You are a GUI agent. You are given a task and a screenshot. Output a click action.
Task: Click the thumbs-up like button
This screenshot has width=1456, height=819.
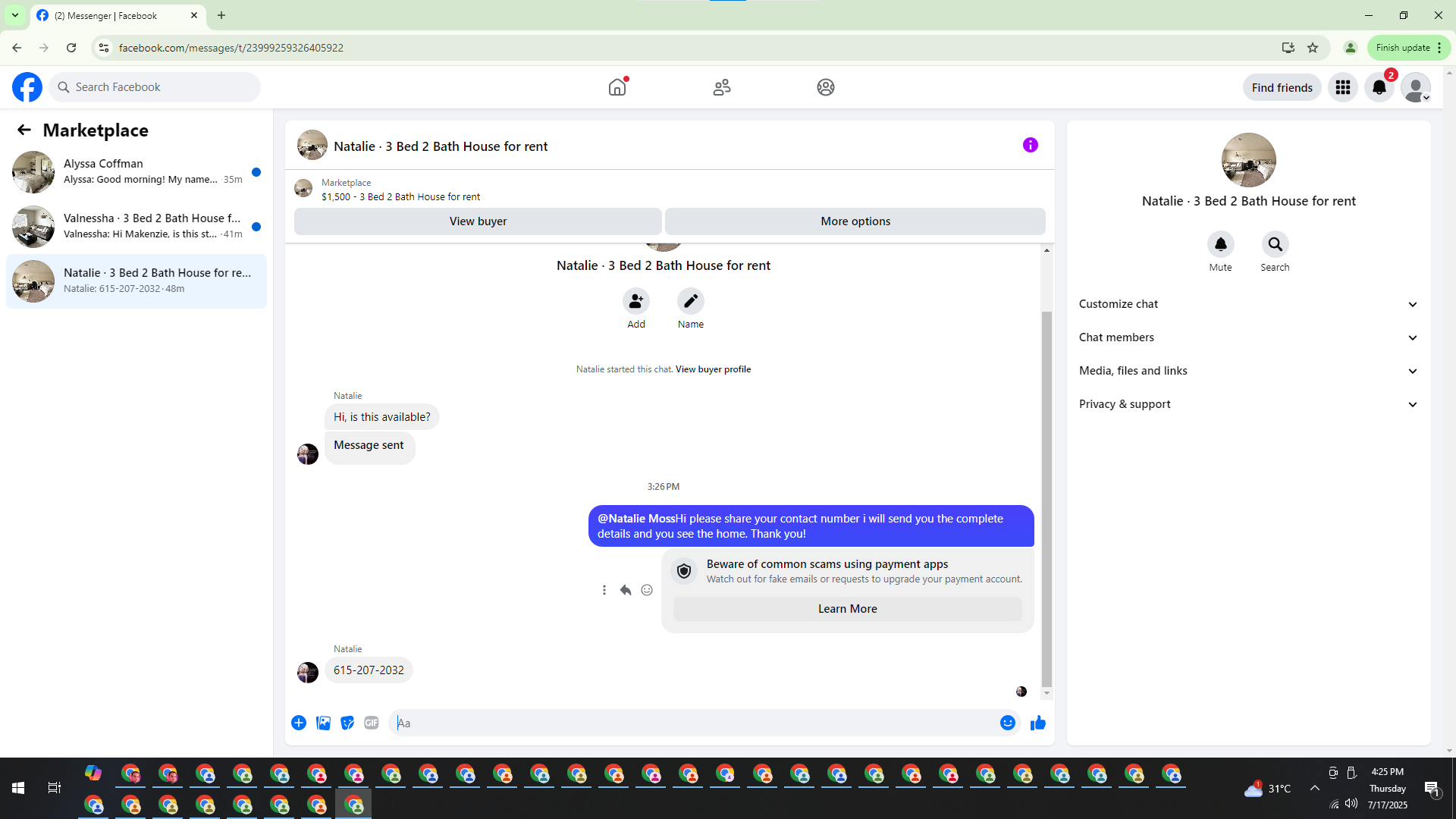coord(1037,723)
